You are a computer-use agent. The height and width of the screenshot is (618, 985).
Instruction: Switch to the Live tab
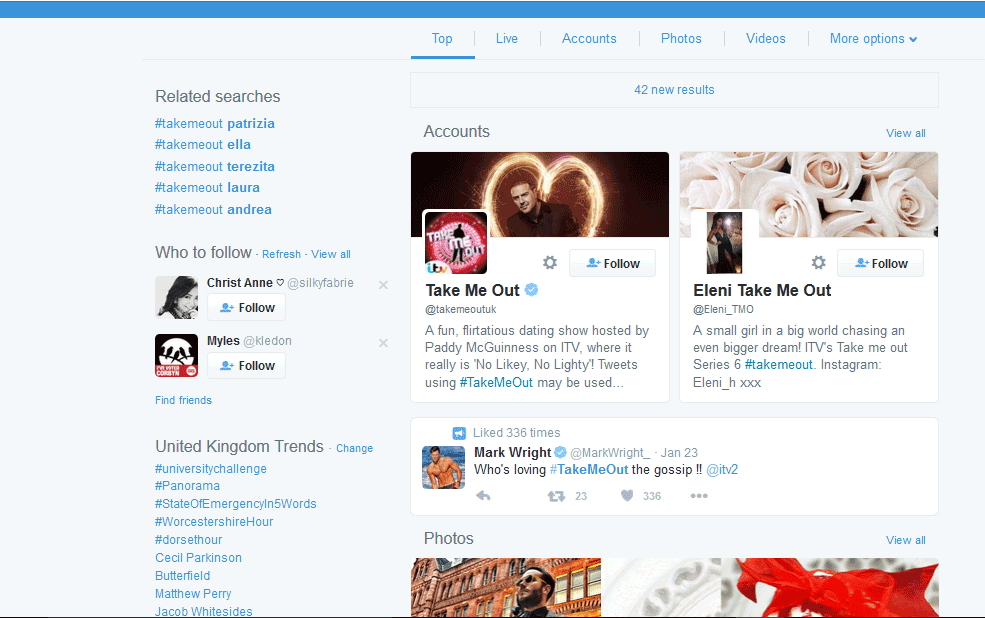pos(507,38)
